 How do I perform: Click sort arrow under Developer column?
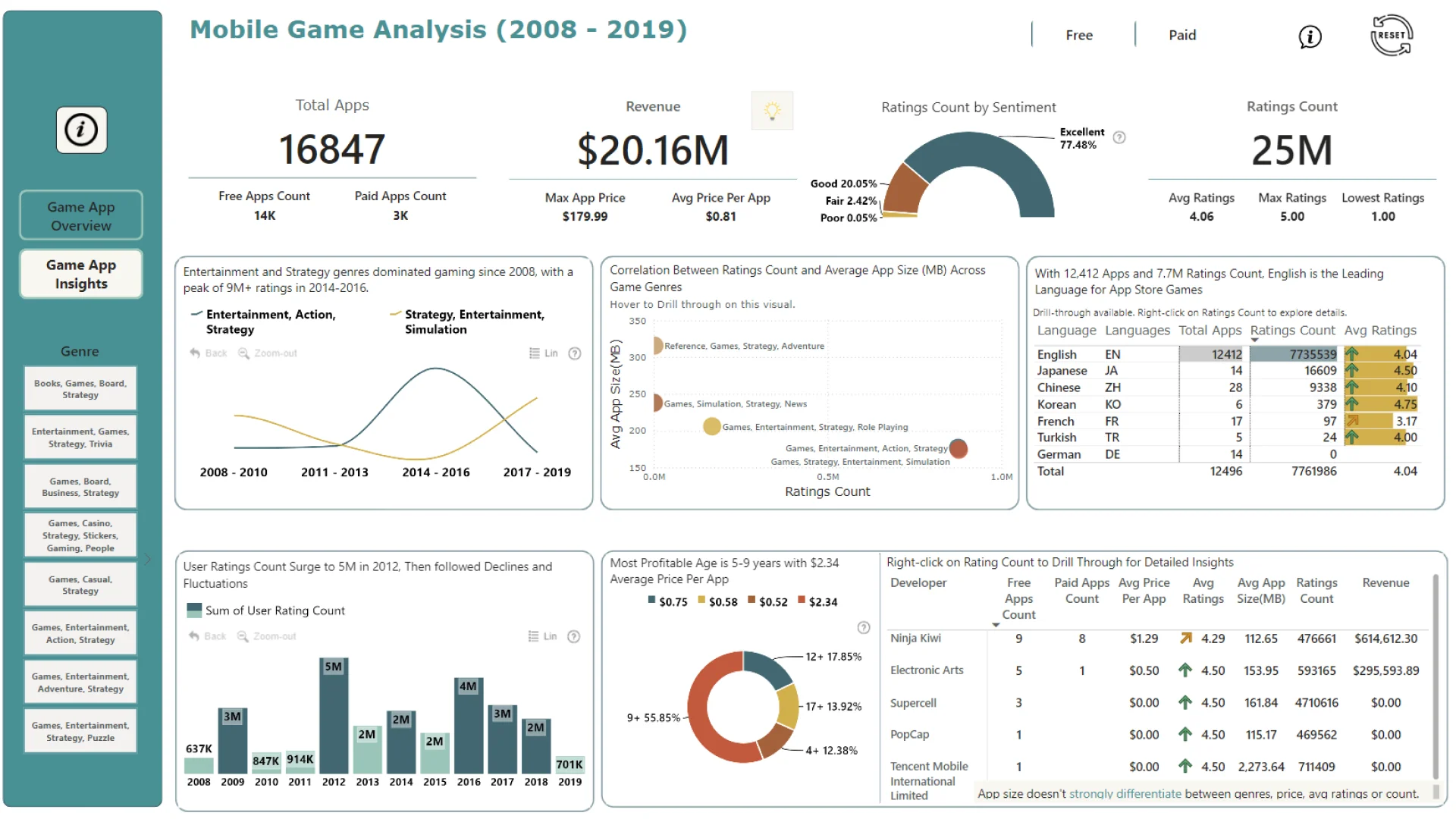point(996,625)
